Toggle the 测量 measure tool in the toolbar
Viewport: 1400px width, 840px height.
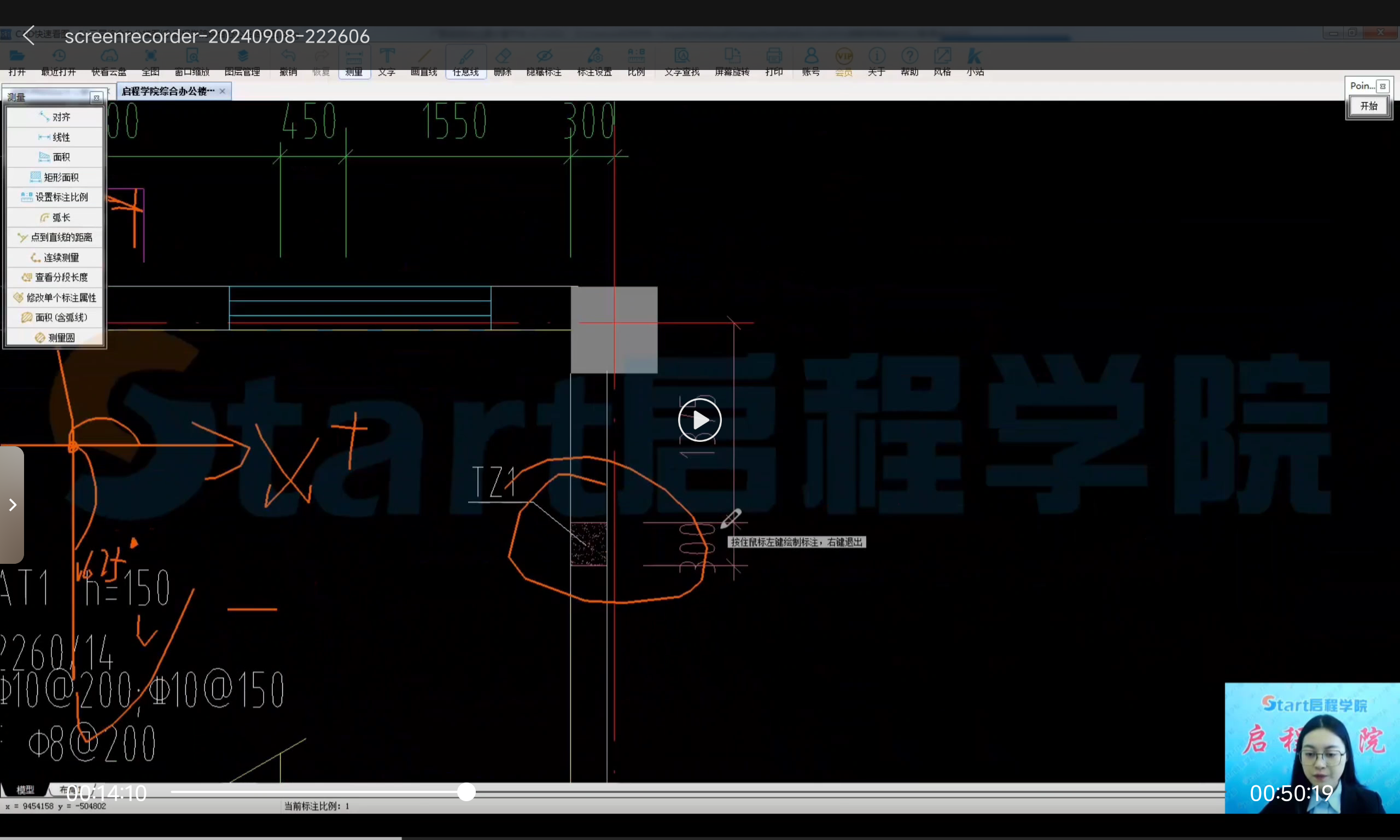354,62
